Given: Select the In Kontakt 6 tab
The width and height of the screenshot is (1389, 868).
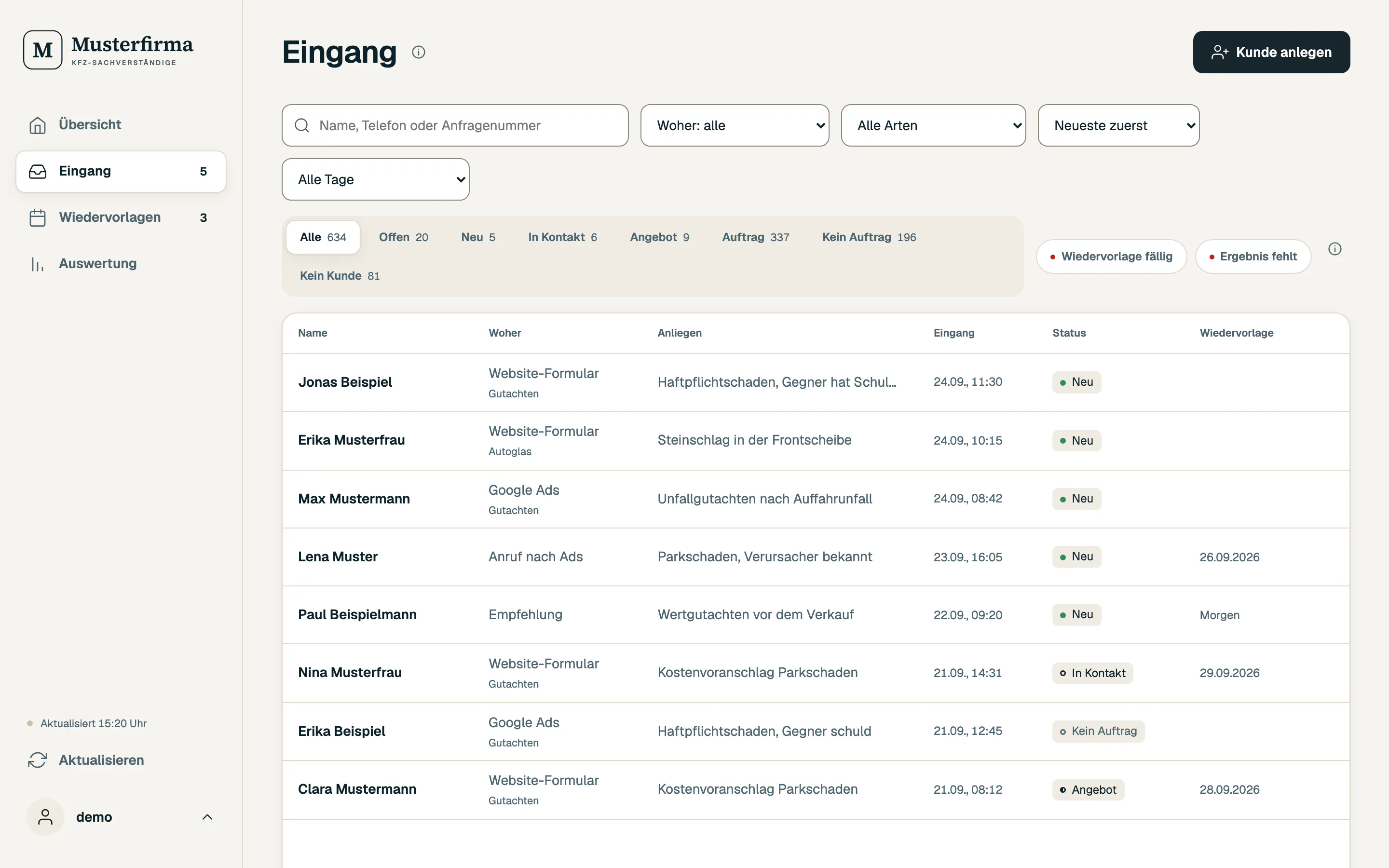Looking at the screenshot, I should 562,237.
